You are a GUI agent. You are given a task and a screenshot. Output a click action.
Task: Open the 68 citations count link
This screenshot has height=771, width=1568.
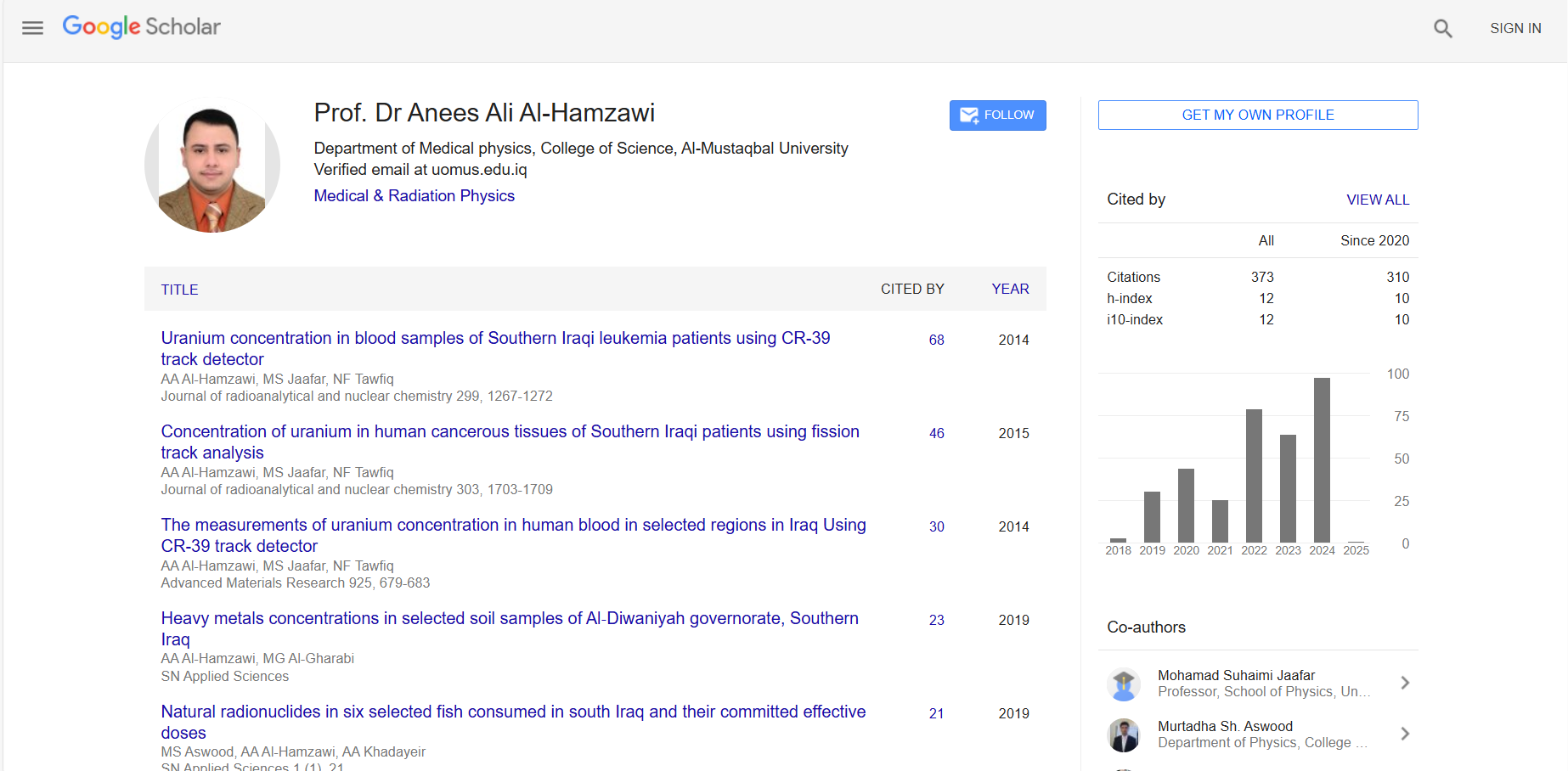tap(936, 340)
